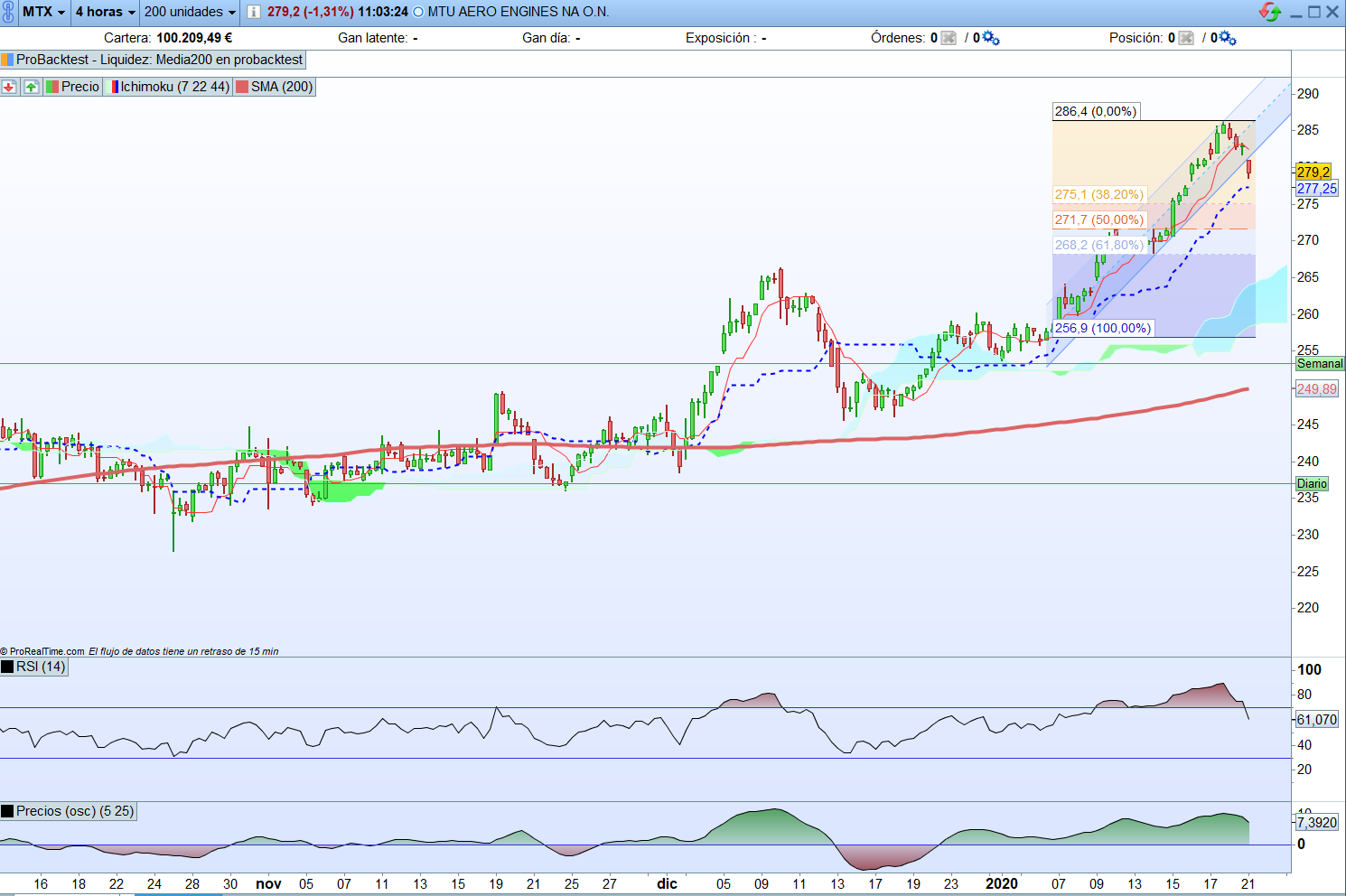Click the SMA value tag 249,89
1346x896 pixels.
pos(1317,389)
